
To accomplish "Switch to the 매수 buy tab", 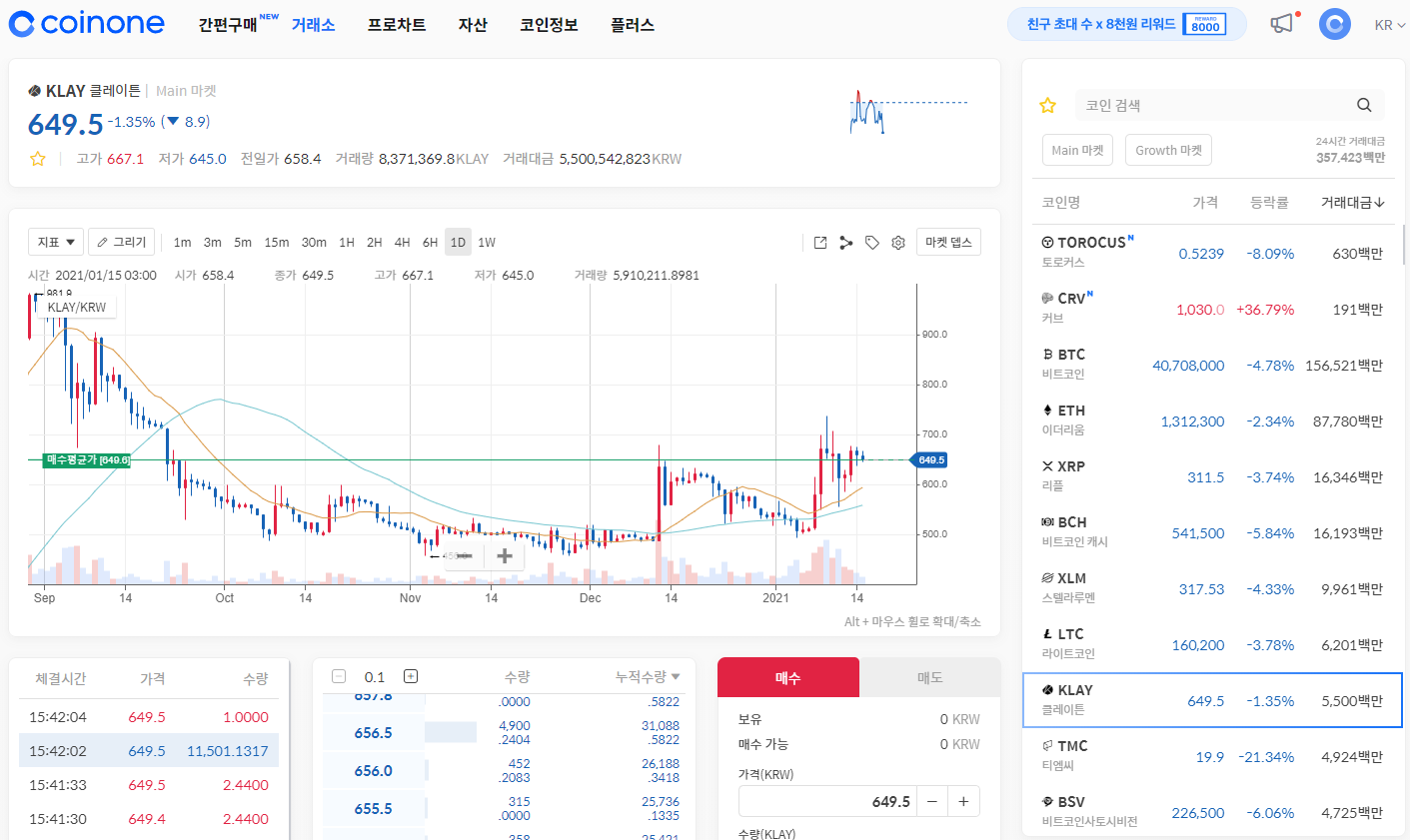I will click(788, 677).
